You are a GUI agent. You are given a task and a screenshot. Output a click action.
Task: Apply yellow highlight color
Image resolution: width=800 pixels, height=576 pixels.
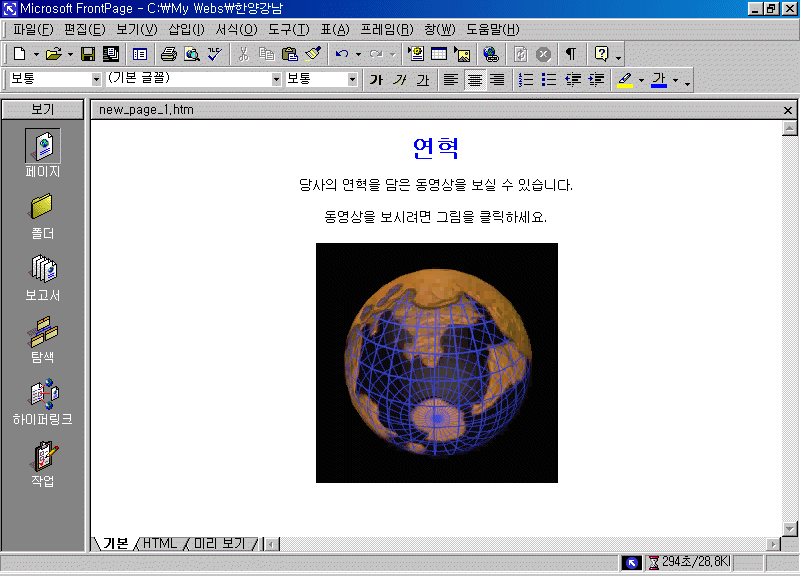[625, 80]
